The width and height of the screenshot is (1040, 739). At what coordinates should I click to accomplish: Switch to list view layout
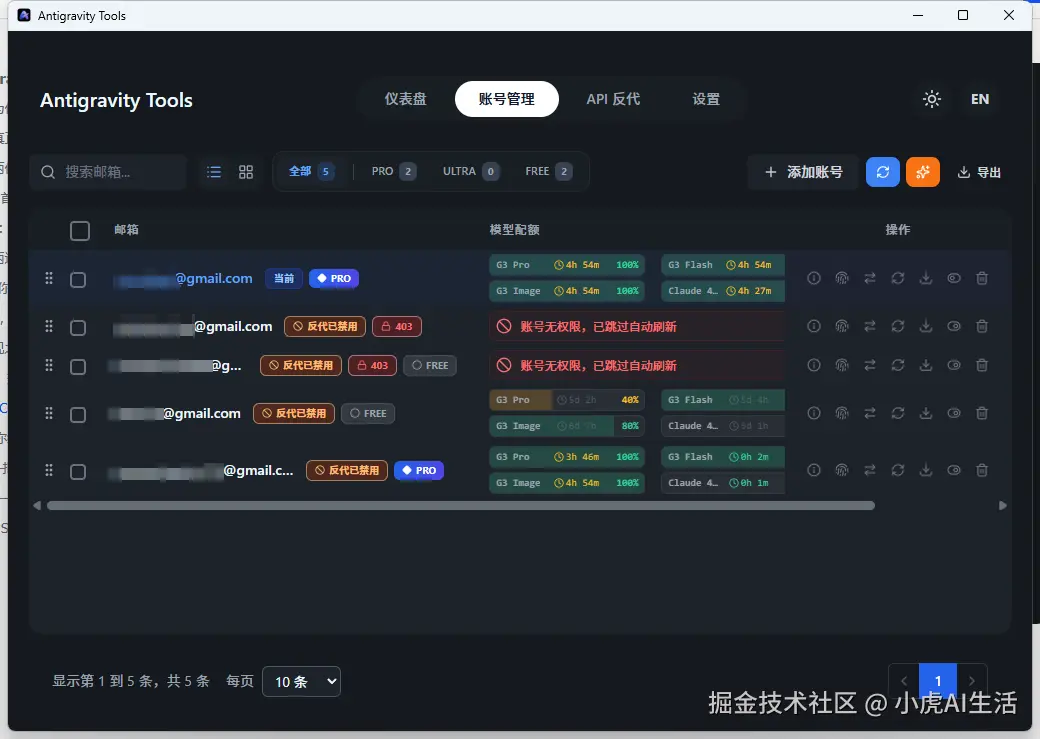tap(214, 172)
